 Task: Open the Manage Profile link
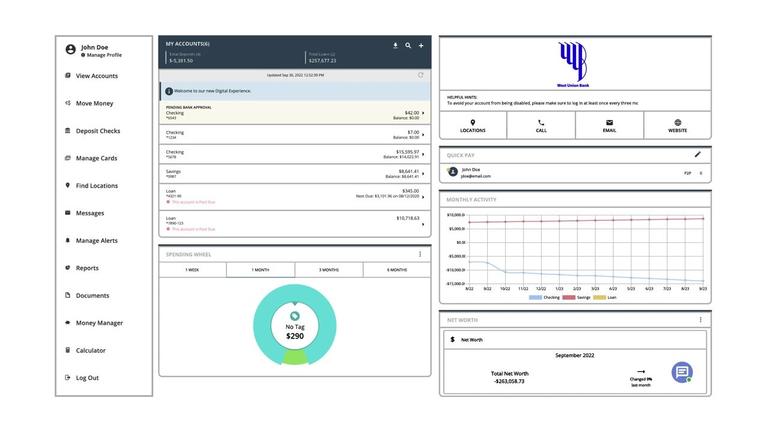click(101, 55)
